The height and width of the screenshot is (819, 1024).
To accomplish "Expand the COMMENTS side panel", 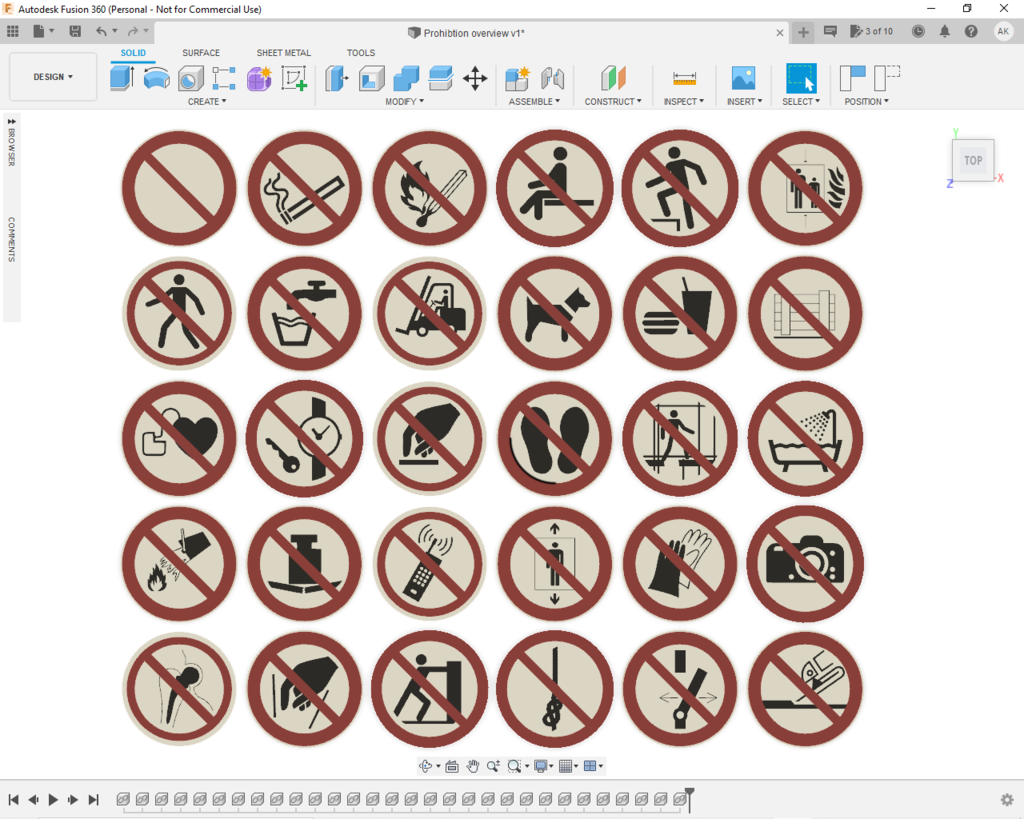I will click(x=11, y=239).
